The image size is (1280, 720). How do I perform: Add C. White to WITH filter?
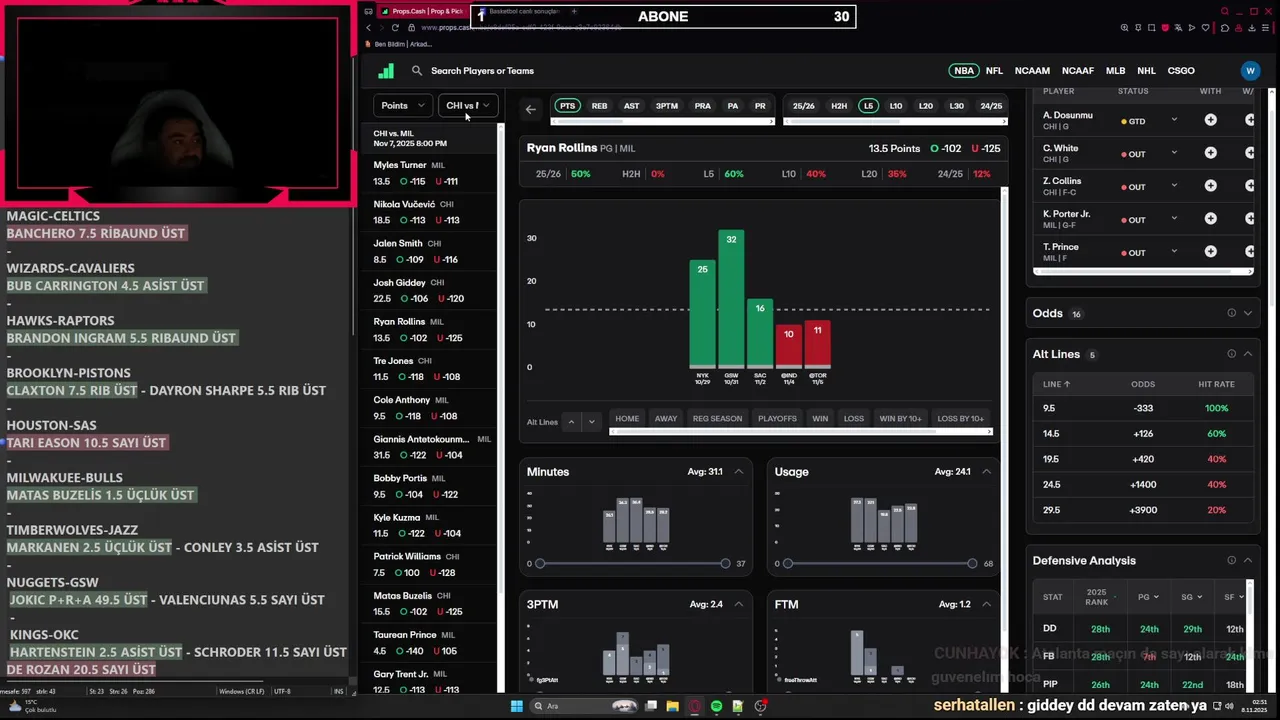click(1210, 153)
